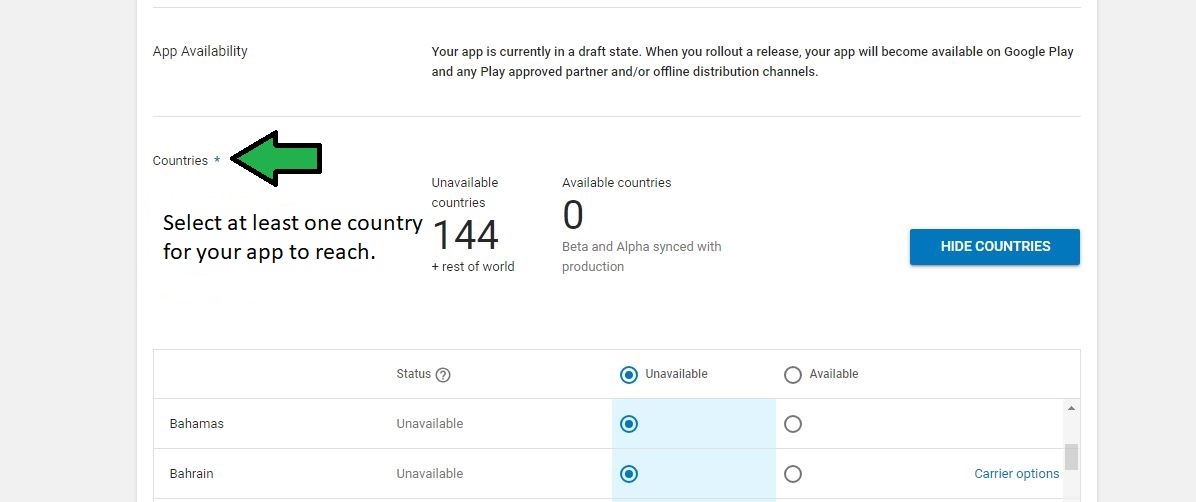Click the country list scrollbar thumb
This screenshot has height=502, width=1196.
[1071, 457]
